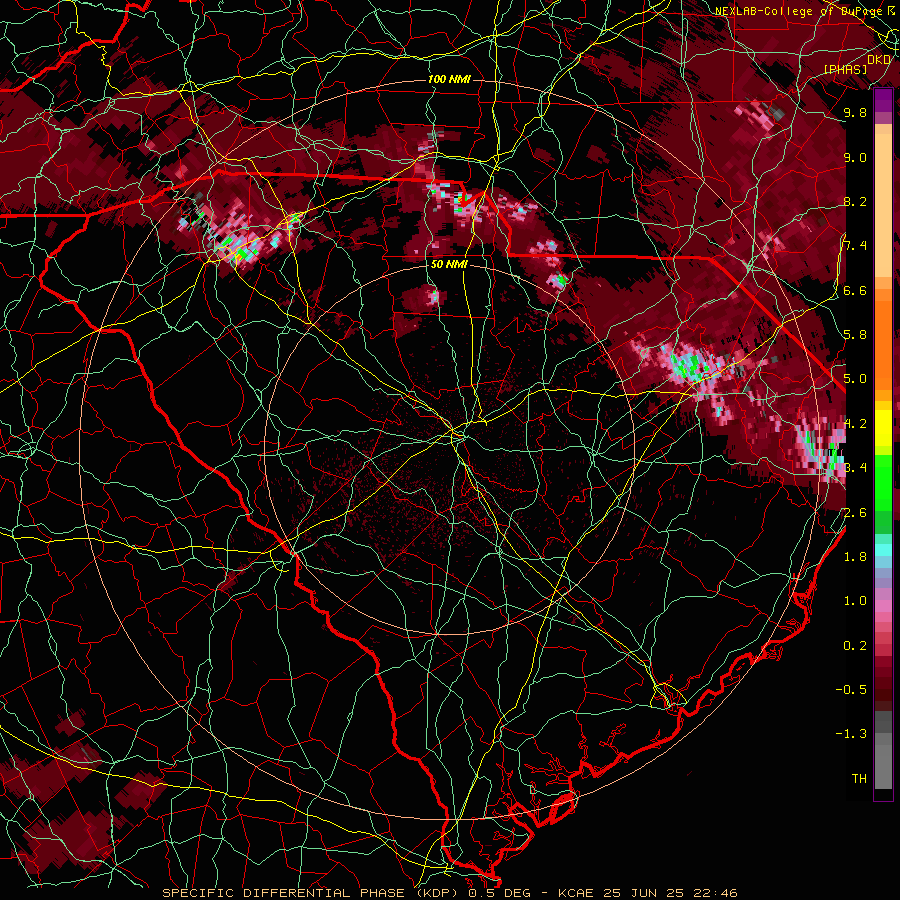This screenshot has width=900, height=900.
Task: Click the 5.0 scale value
Action: pos(855,379)
